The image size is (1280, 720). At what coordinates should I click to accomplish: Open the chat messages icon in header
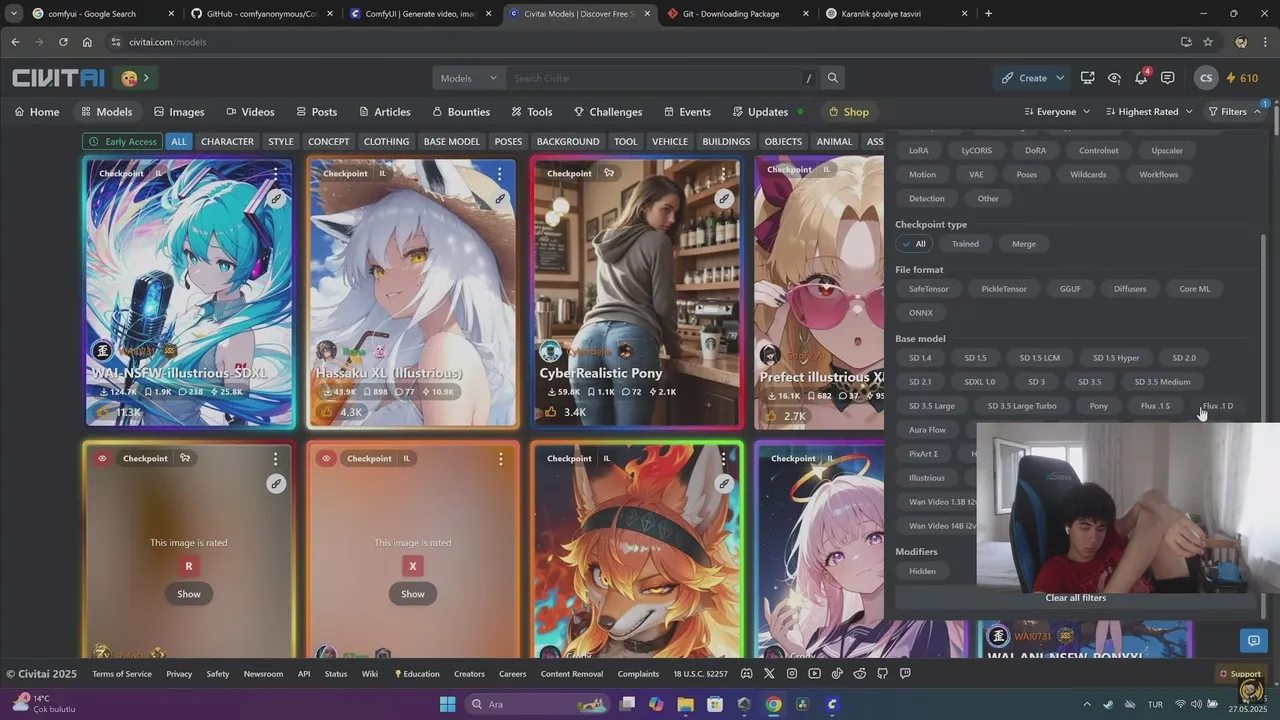coord(1168,78)
